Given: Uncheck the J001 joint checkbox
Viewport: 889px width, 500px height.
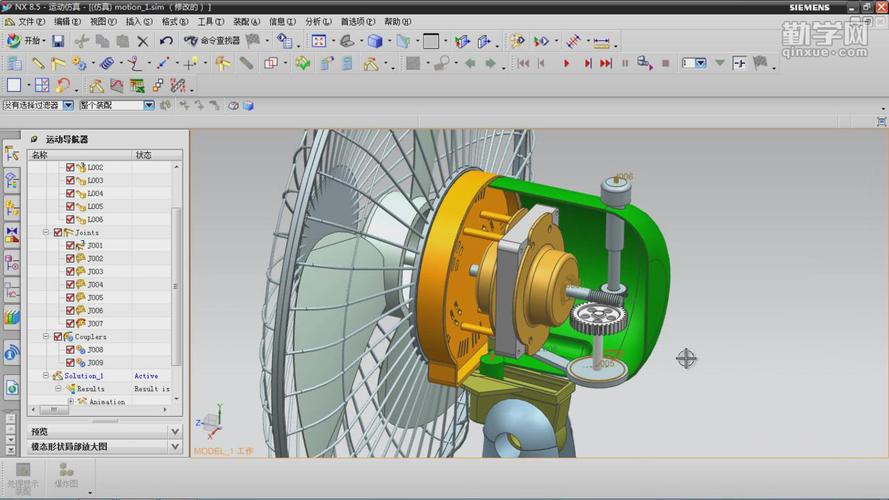Looking at the screenshot, I should [x=70, y=245].
